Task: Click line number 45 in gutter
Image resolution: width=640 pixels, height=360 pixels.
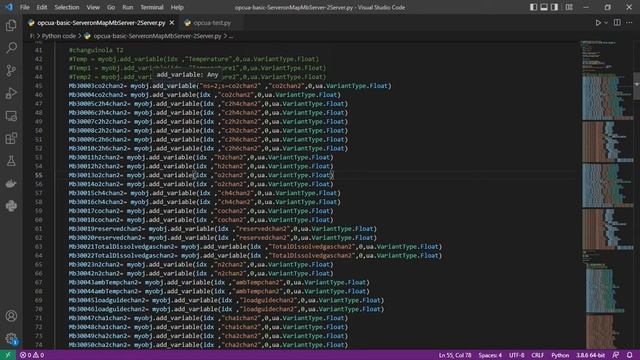Action: point(38,86)
